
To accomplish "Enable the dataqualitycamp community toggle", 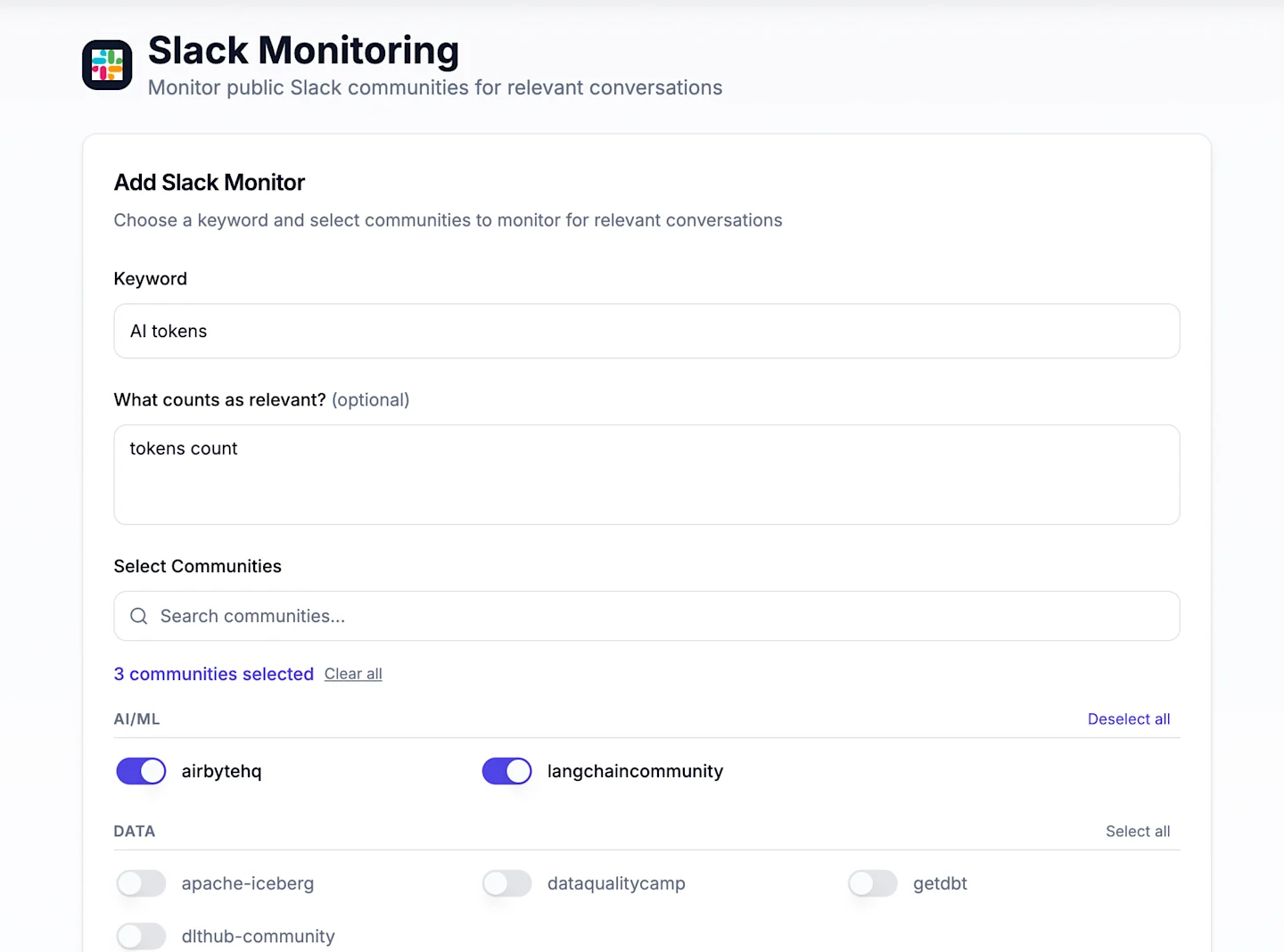I will 506,883.
